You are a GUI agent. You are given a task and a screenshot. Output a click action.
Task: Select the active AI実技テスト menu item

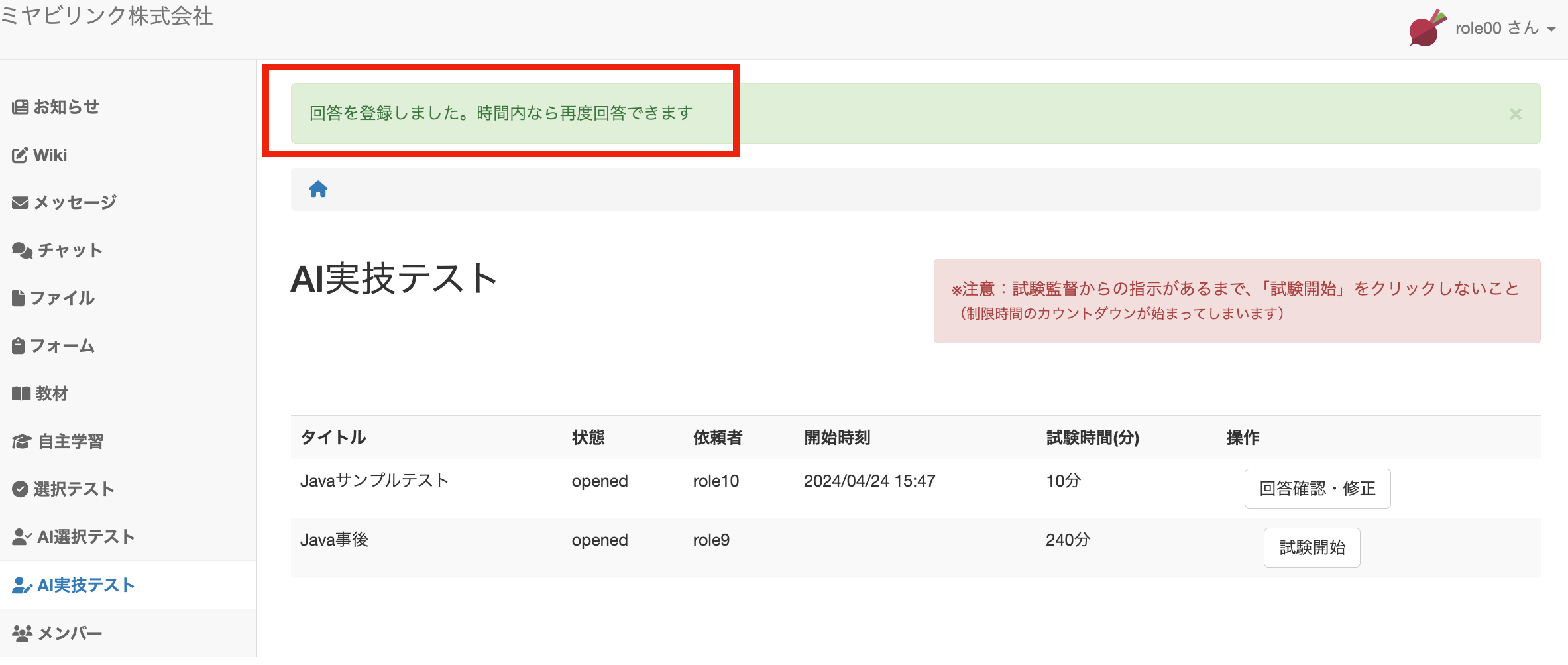(85, 585)
